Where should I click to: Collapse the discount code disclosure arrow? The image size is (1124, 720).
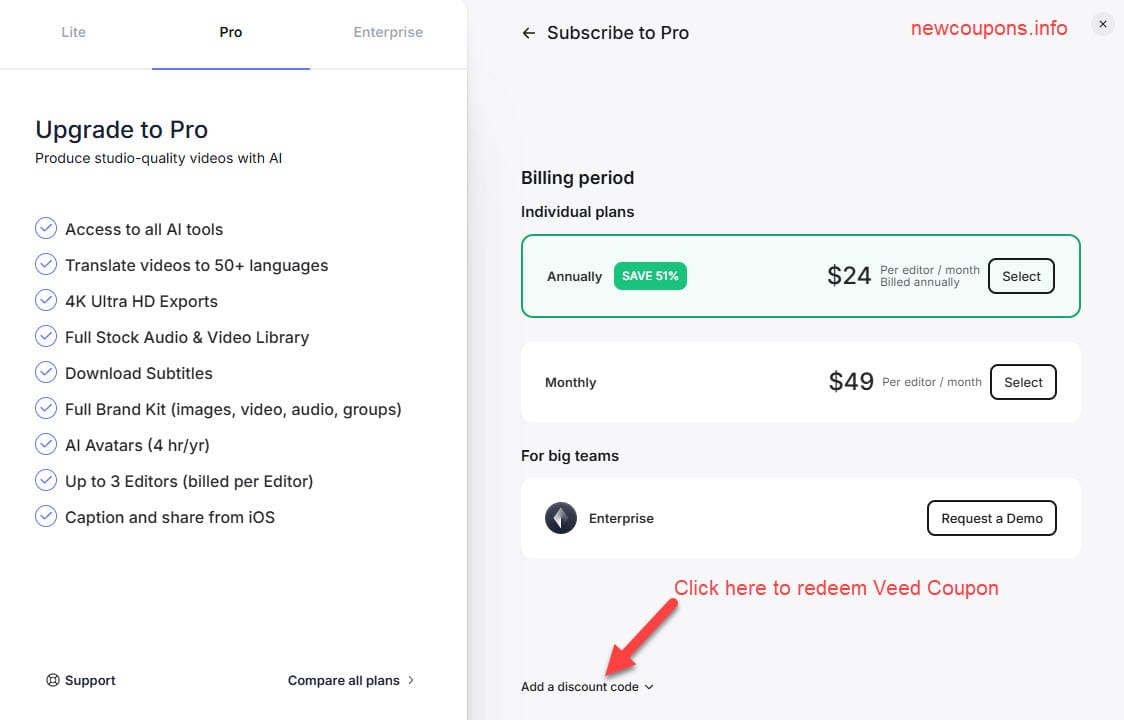tap(649, 687)
